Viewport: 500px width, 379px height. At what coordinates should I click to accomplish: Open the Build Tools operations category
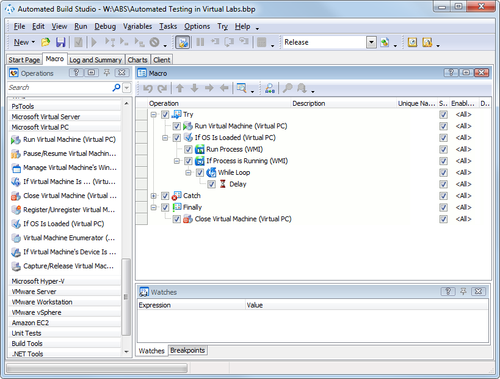[65, 343]
